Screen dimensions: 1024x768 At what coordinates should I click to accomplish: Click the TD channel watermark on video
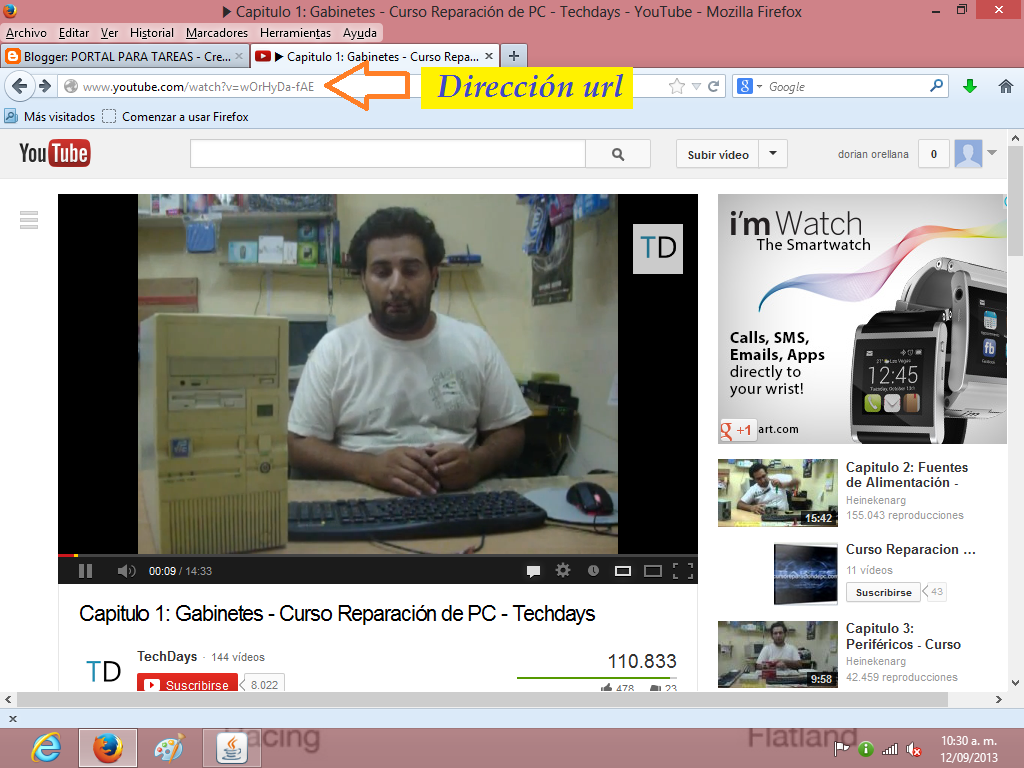658,248
